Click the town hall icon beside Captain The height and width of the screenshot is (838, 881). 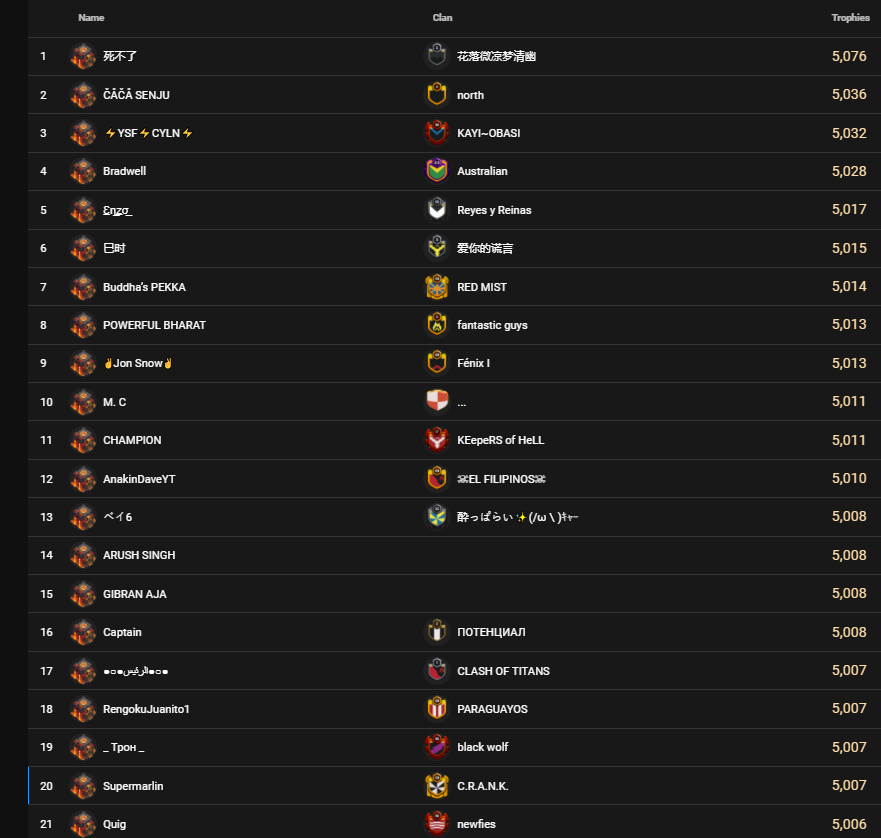click(83, 632)
